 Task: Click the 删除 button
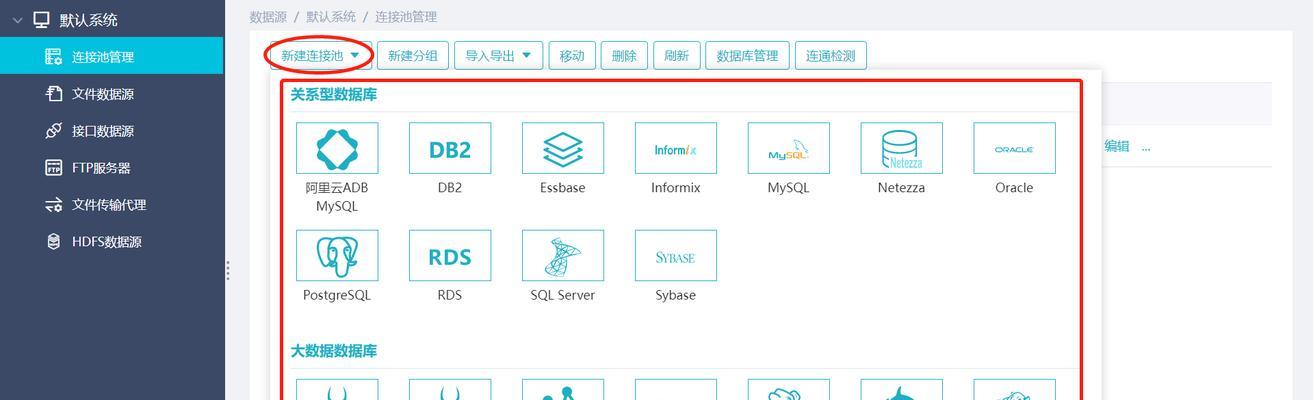click(624, 56)
